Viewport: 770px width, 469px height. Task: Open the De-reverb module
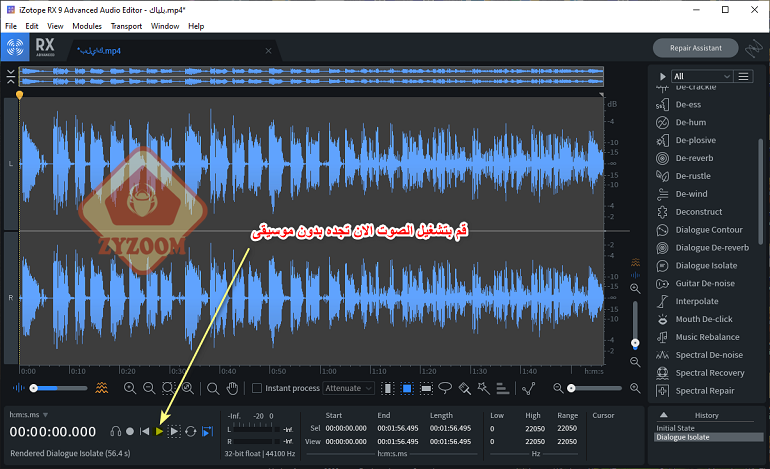point(693,158)
